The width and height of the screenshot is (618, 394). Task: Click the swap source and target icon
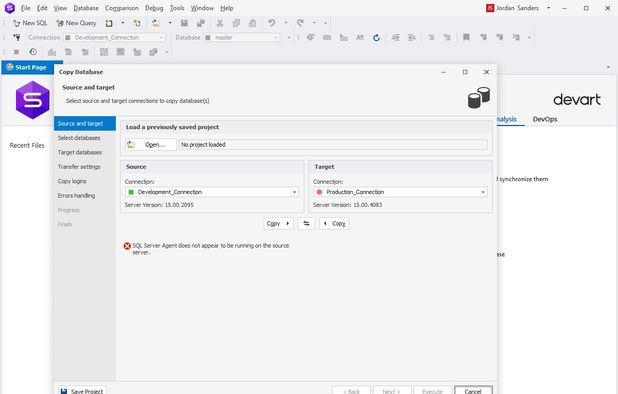click(x=306, y=223)
